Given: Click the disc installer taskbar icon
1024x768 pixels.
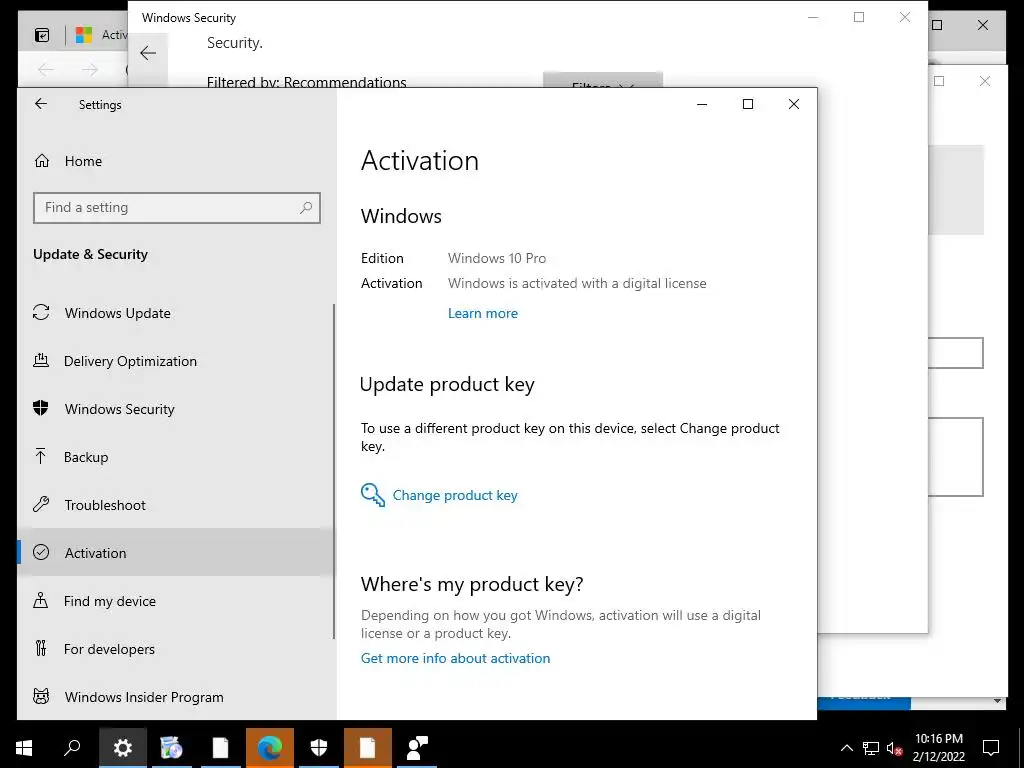Looking at the screenshot, I should [172, 748].
